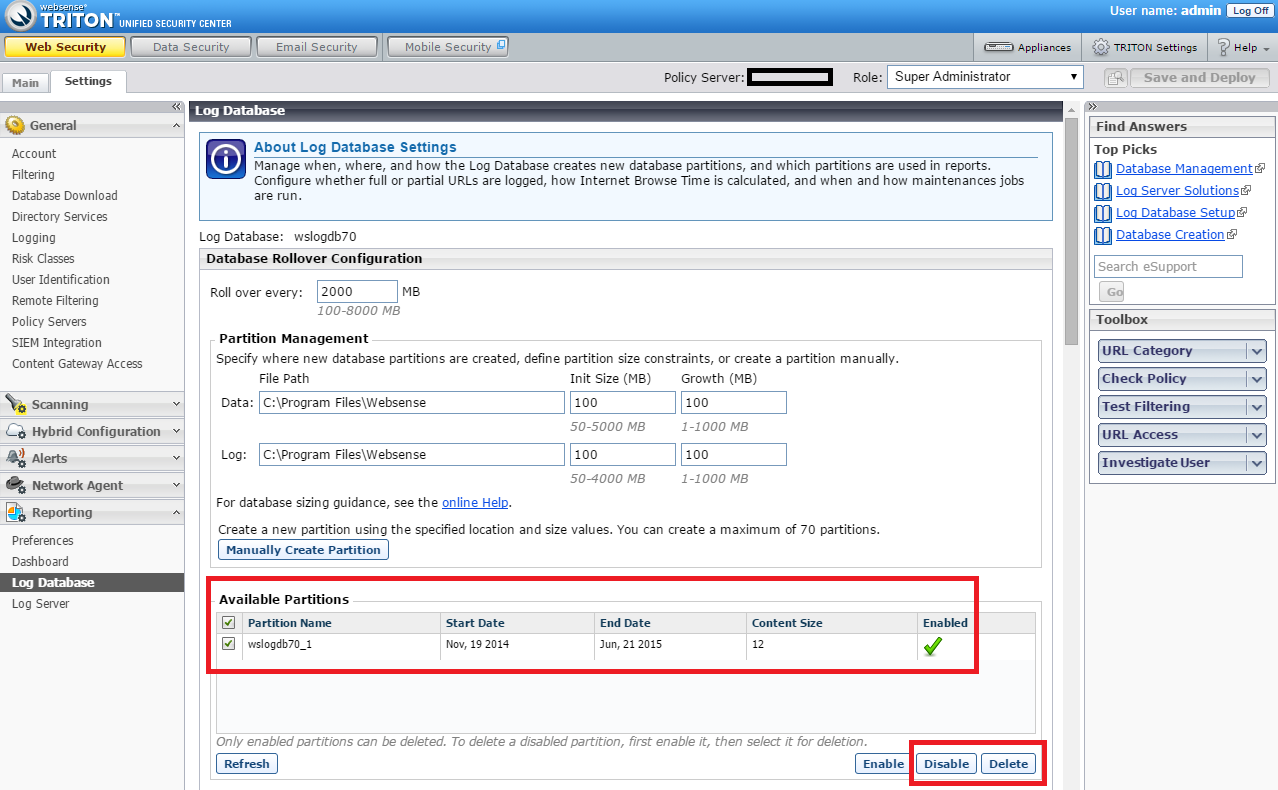Expand the Check Policy toolbox item
1278x790 pixels.
point(1257,379)
